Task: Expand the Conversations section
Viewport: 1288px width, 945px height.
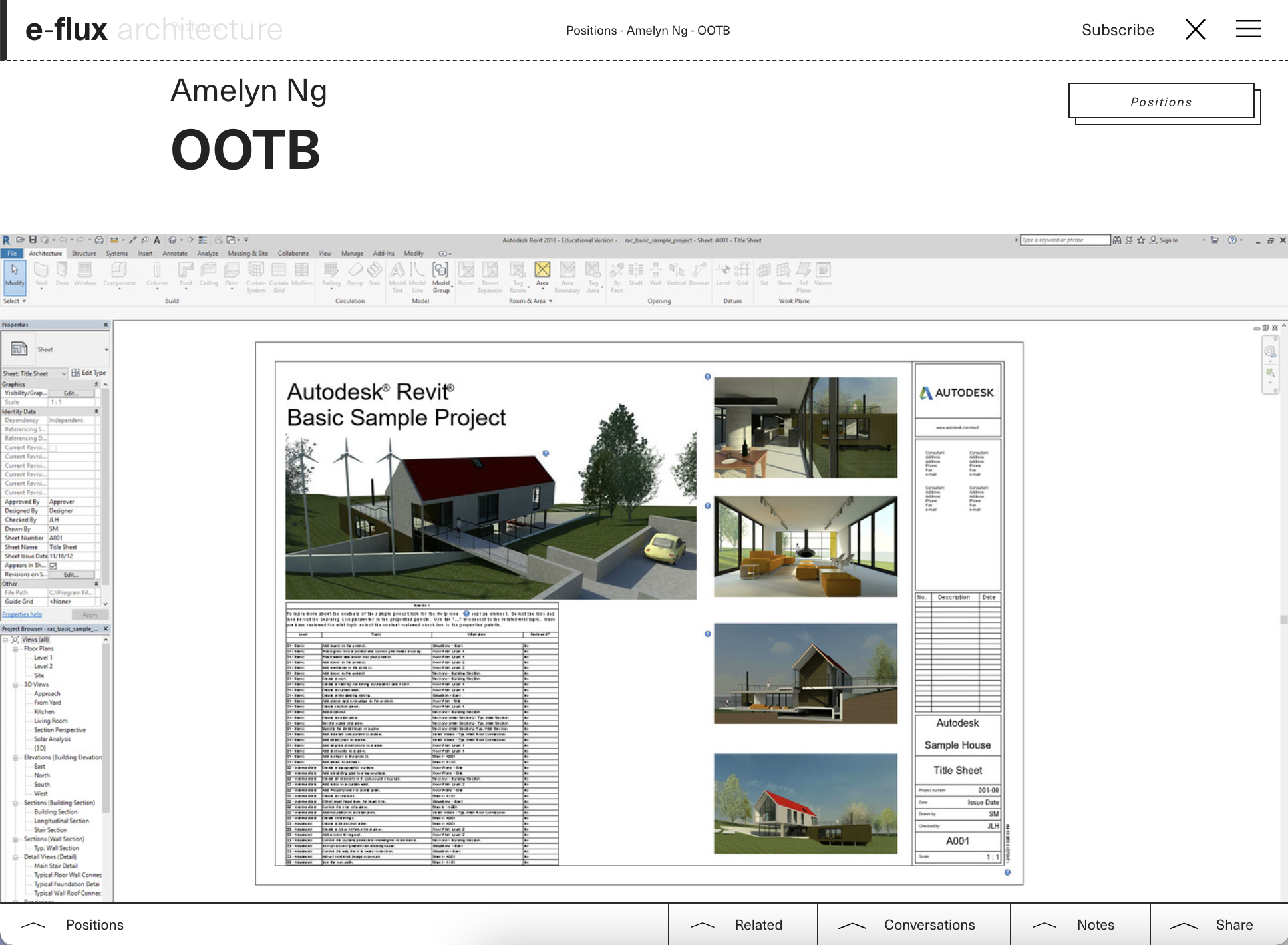Action: point(913,925)
